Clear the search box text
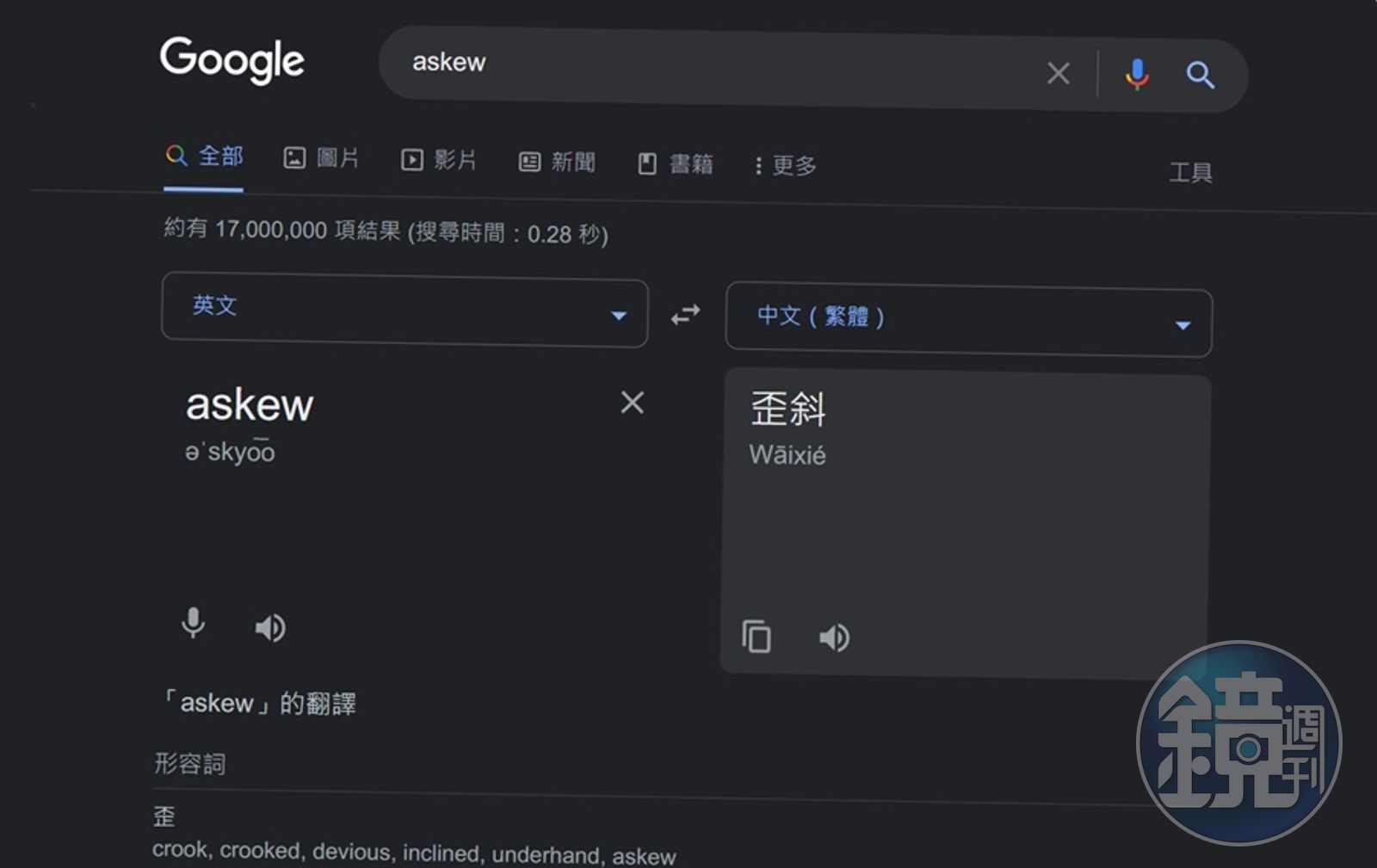This screenshot has width=1377, height=868. click(x=1058, y=73)
